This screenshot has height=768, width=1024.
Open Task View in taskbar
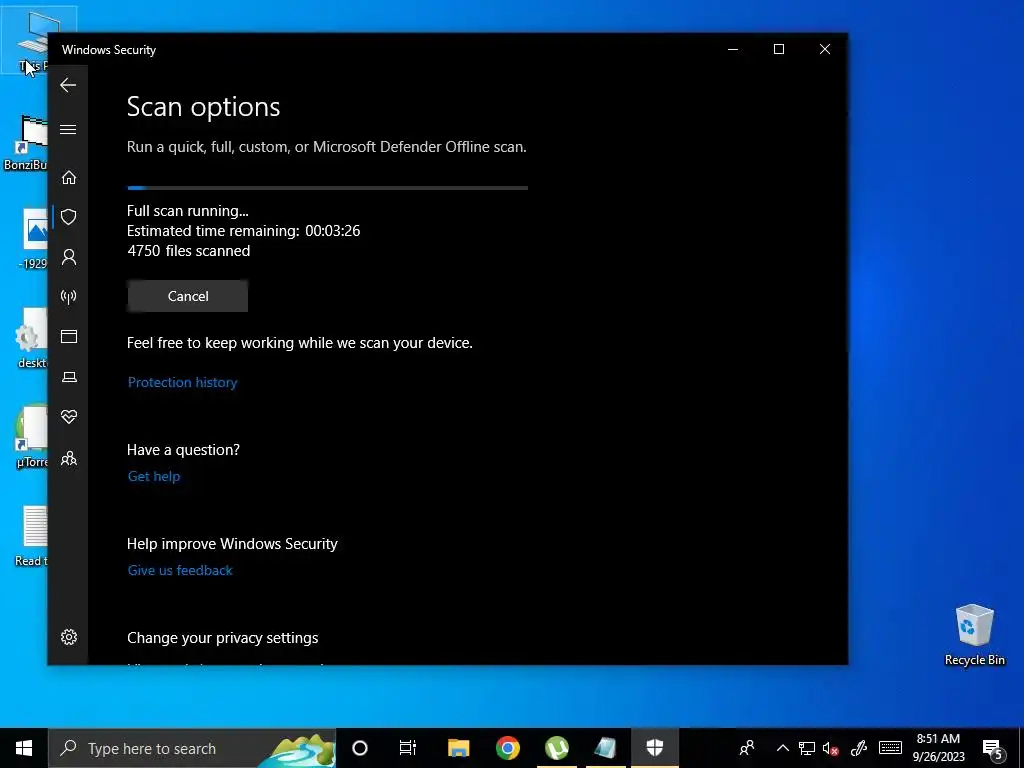[x=408, y=748]
